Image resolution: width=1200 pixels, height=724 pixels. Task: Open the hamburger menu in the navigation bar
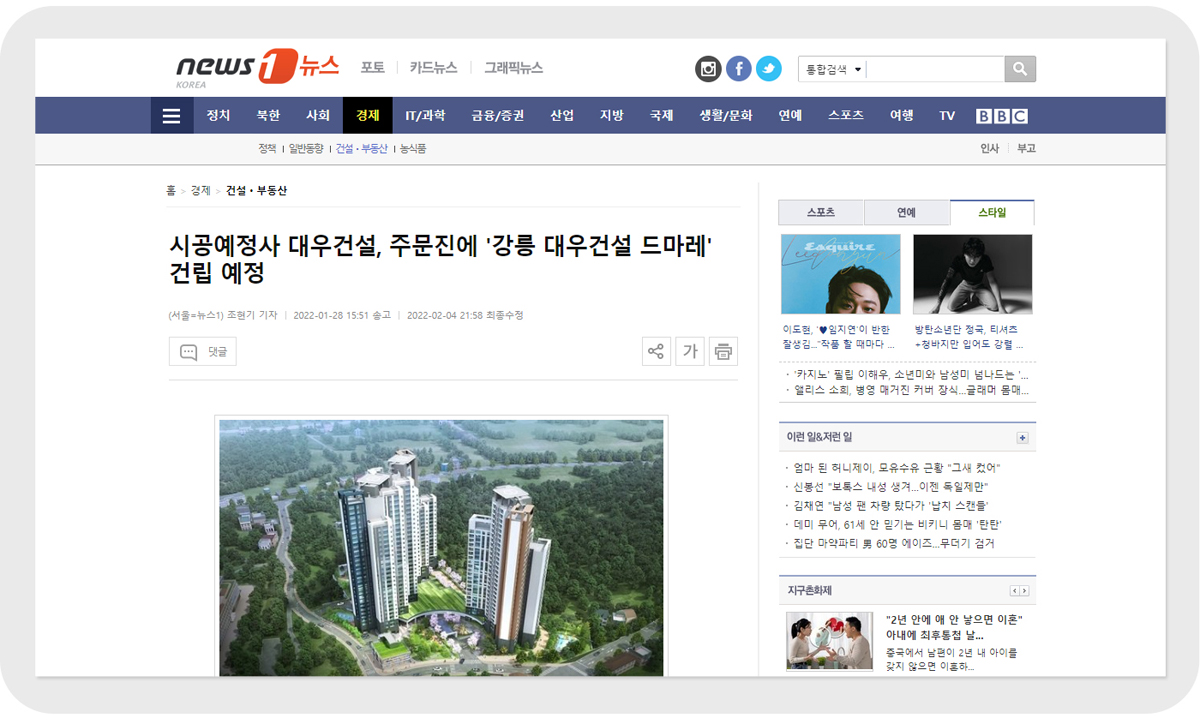171,116
